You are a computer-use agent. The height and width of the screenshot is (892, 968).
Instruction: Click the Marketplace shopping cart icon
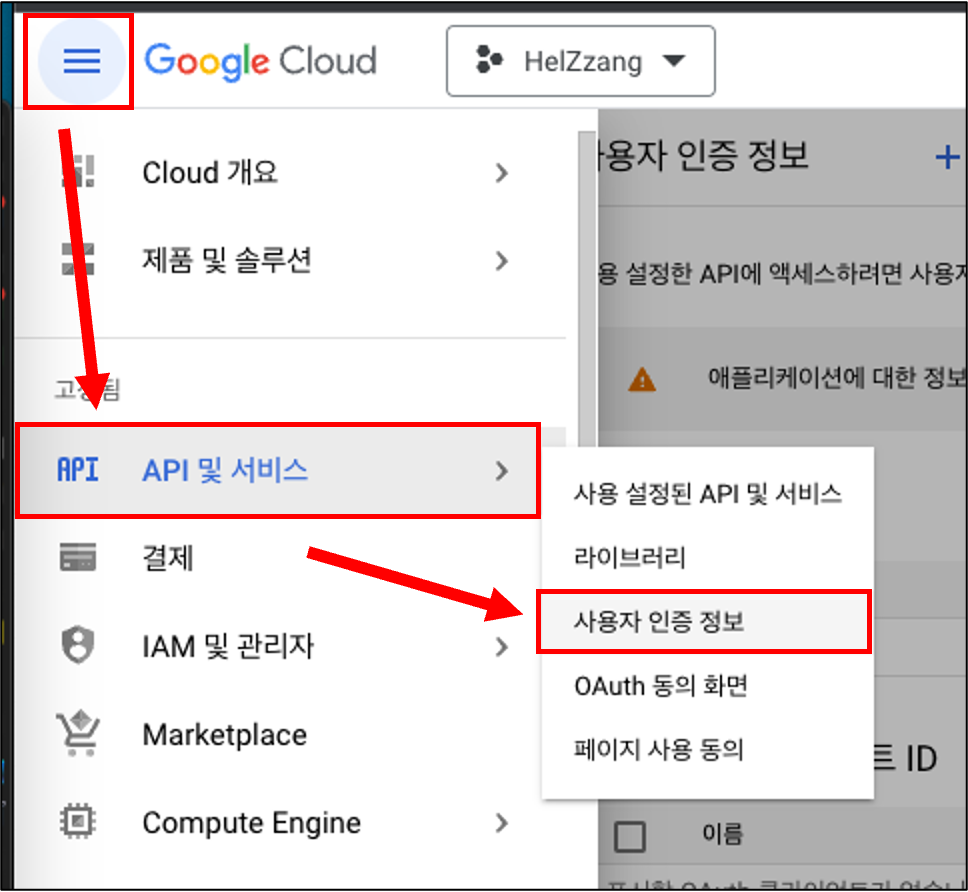tap(78, 733)
